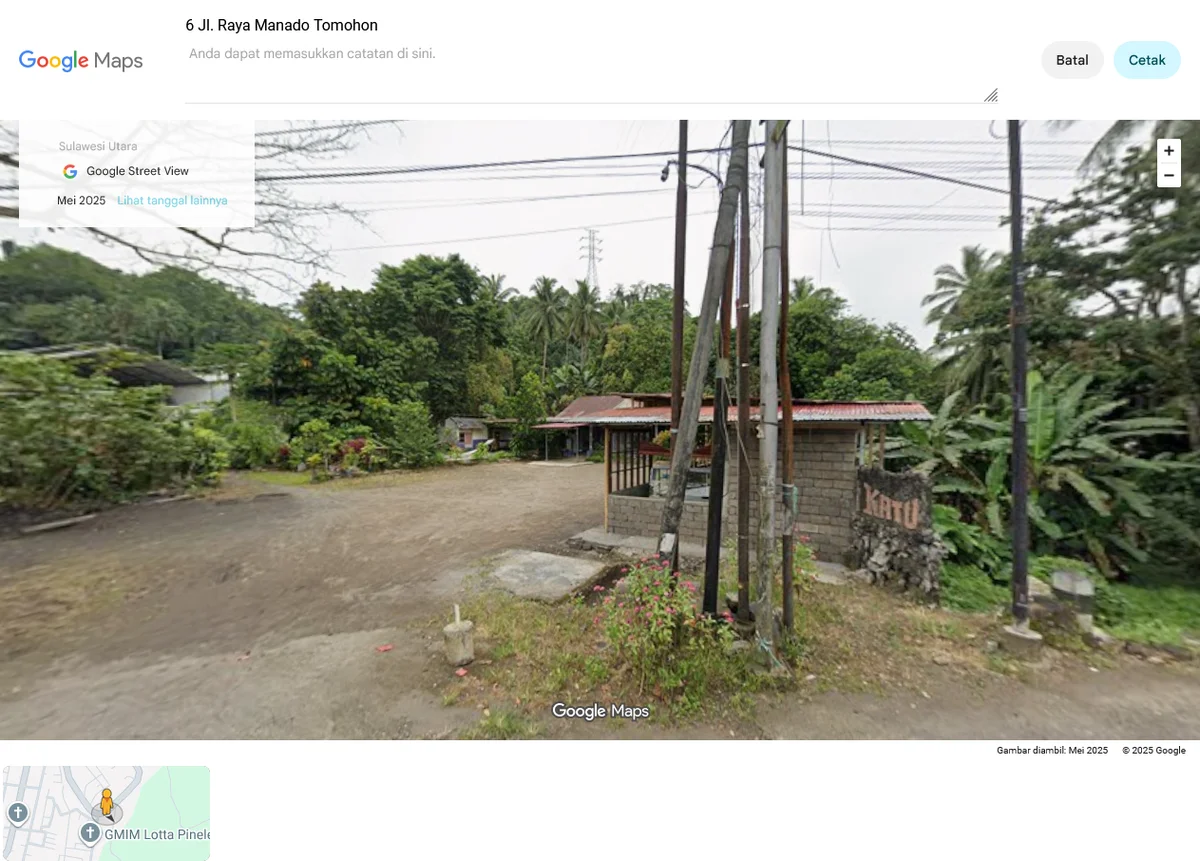Click the Google Maps watermark on the photo
The width and height of the screenshot is (1200, 861).
(600, 711)
